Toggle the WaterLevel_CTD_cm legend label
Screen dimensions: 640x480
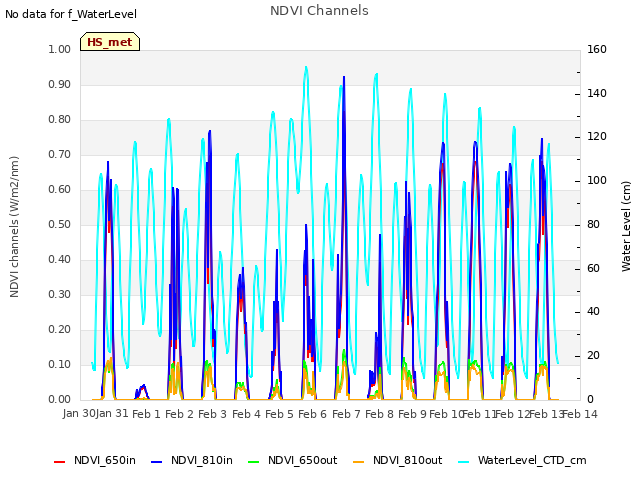[x=532, y=460]
